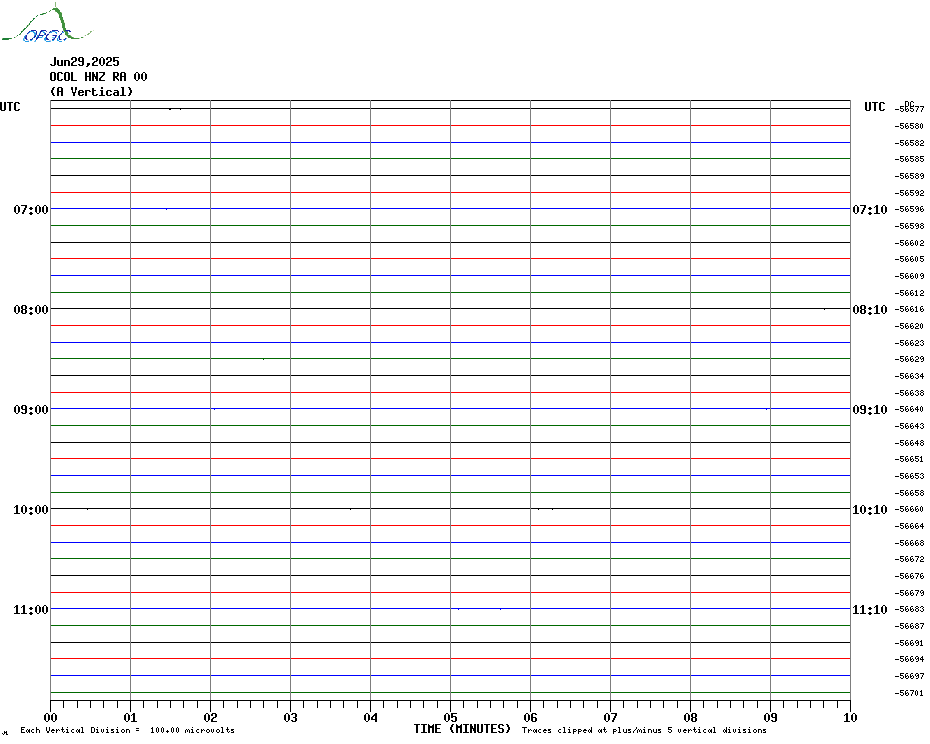Click the DC offset value -56638
The image size is (930, 744).
click(909, 393)
